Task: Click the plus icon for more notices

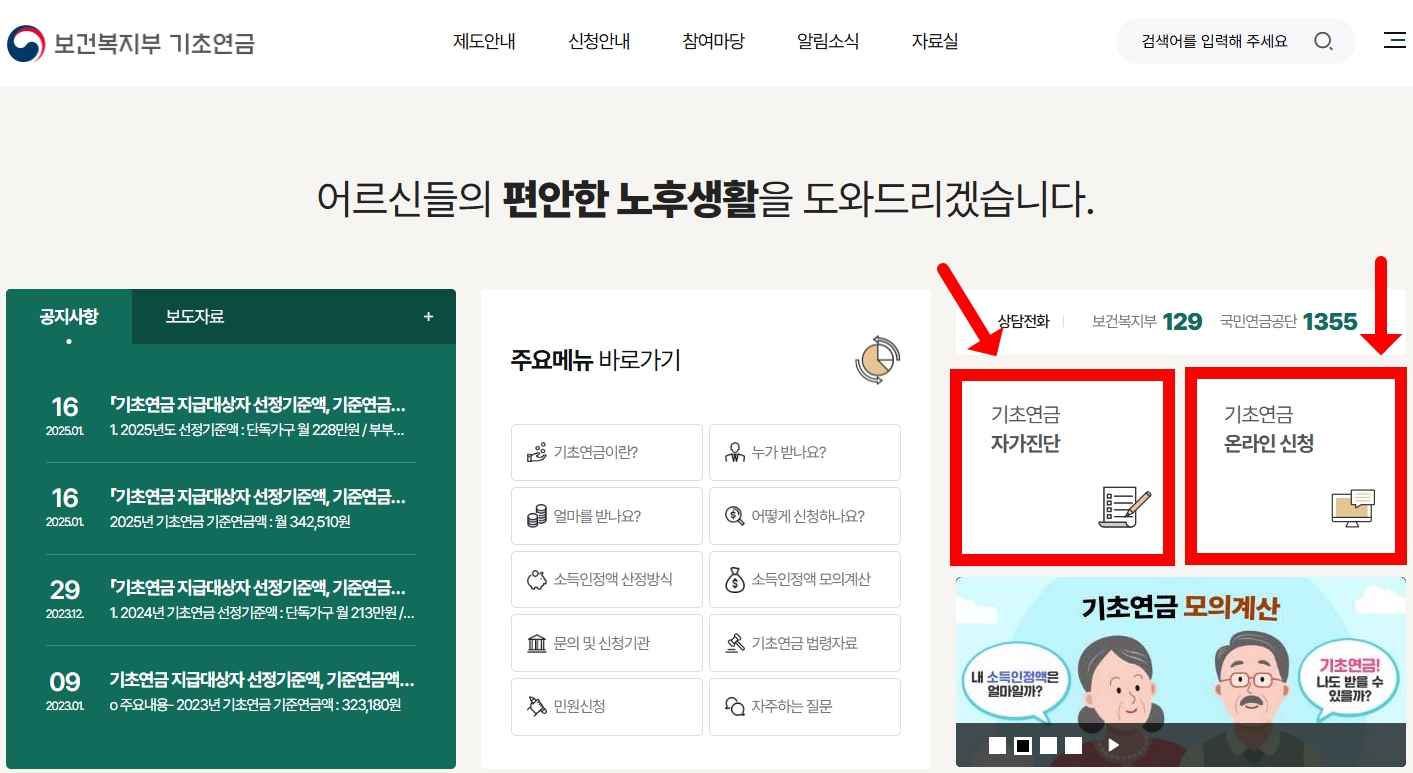Action: pos(428,317)
